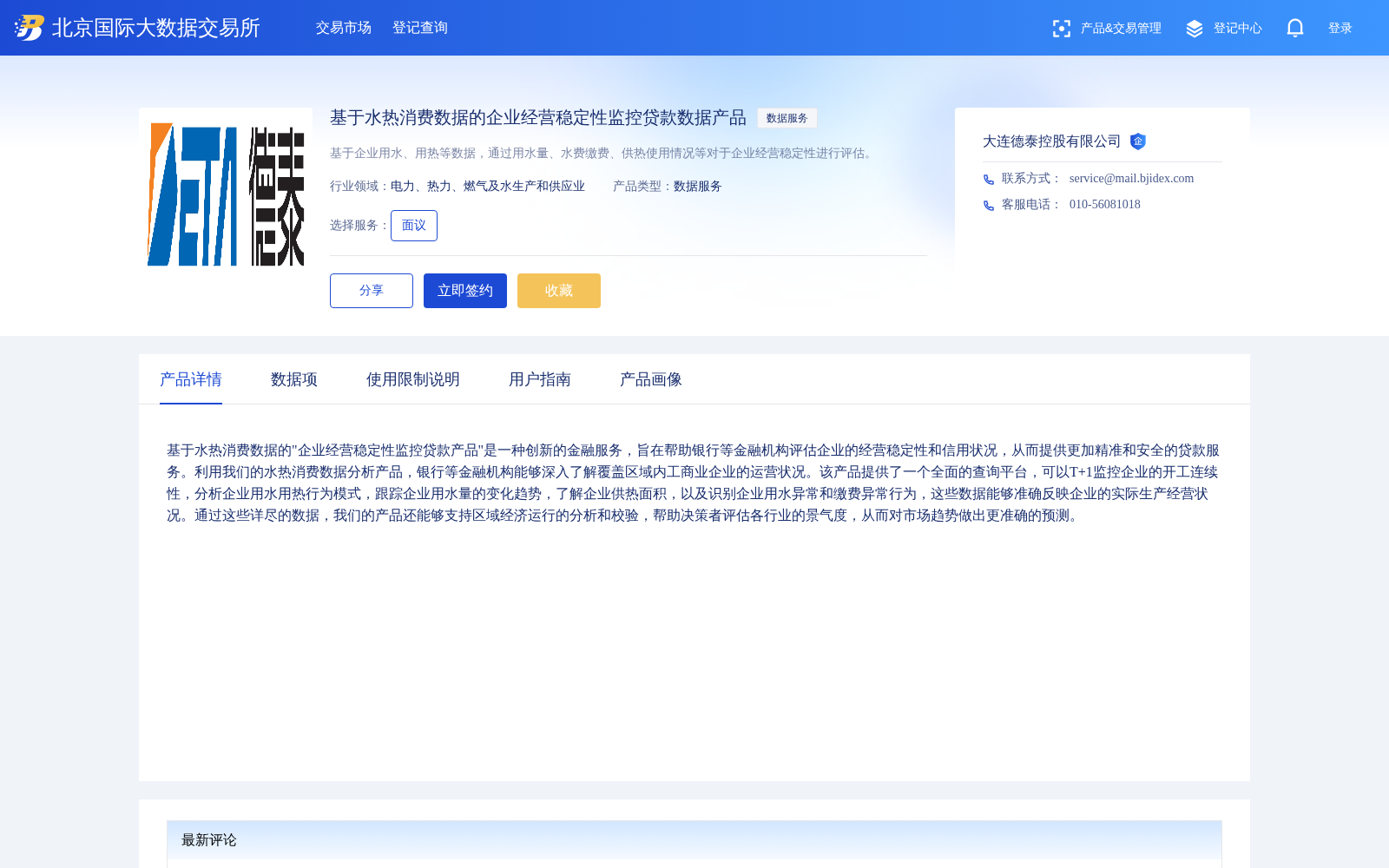Click the phone number 010-56081018
Screen dimensions: 1389x868
click(1105, 204)
